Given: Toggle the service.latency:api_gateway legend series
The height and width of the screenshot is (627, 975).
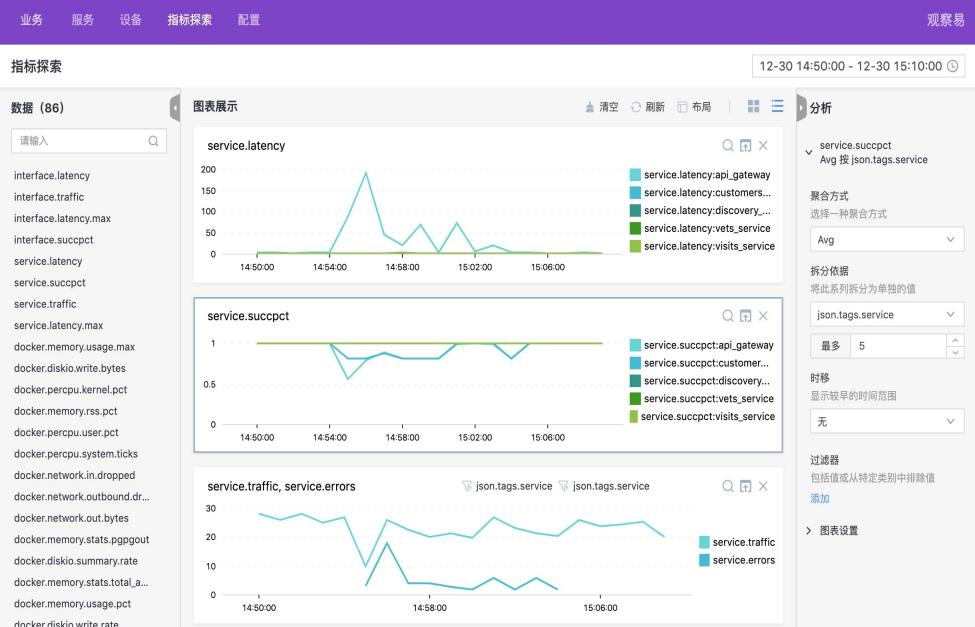Looking at the screenshot, I should (x=700, y=175).
